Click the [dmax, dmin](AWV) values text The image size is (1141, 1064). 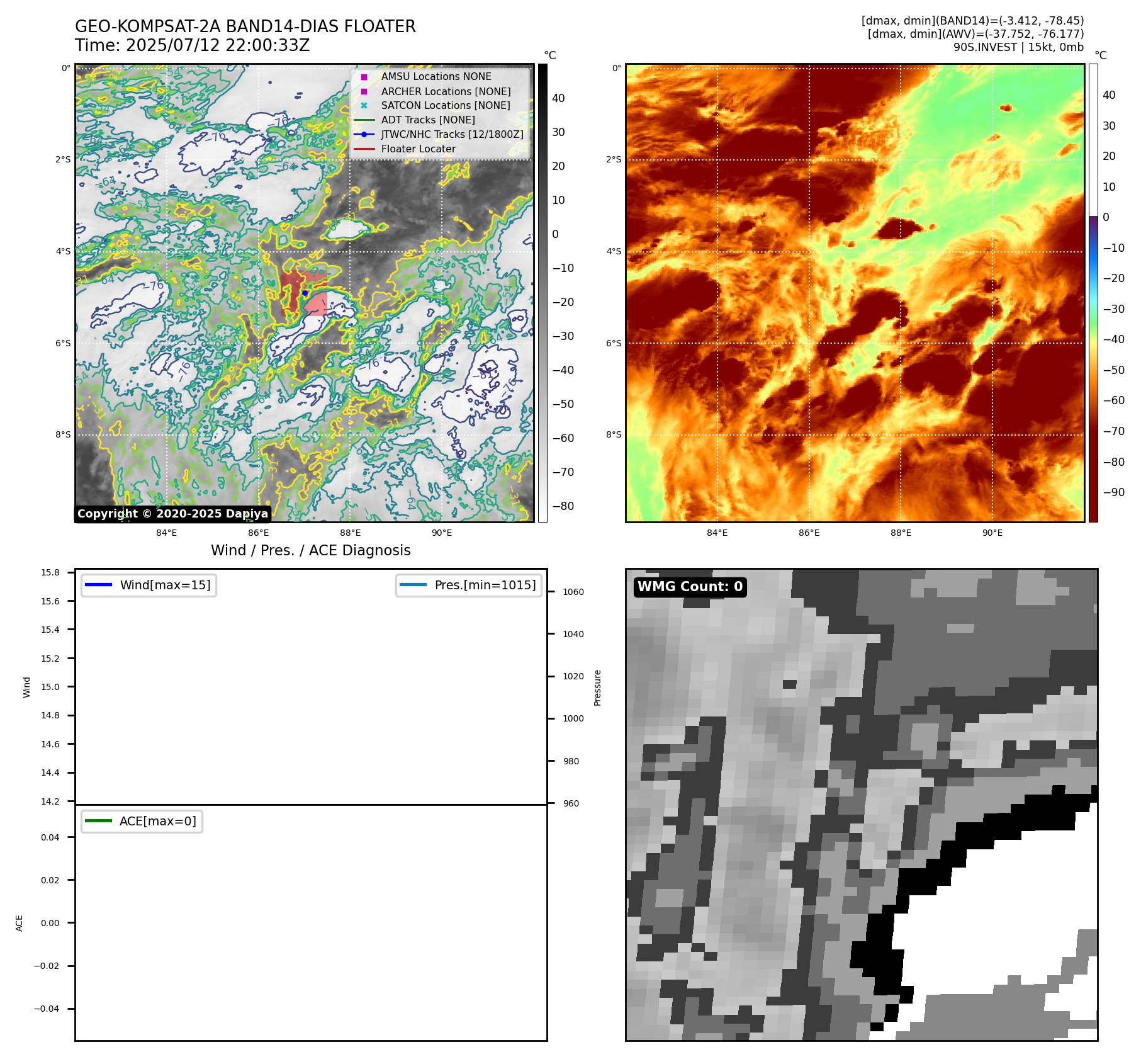[x=975, y=34]
